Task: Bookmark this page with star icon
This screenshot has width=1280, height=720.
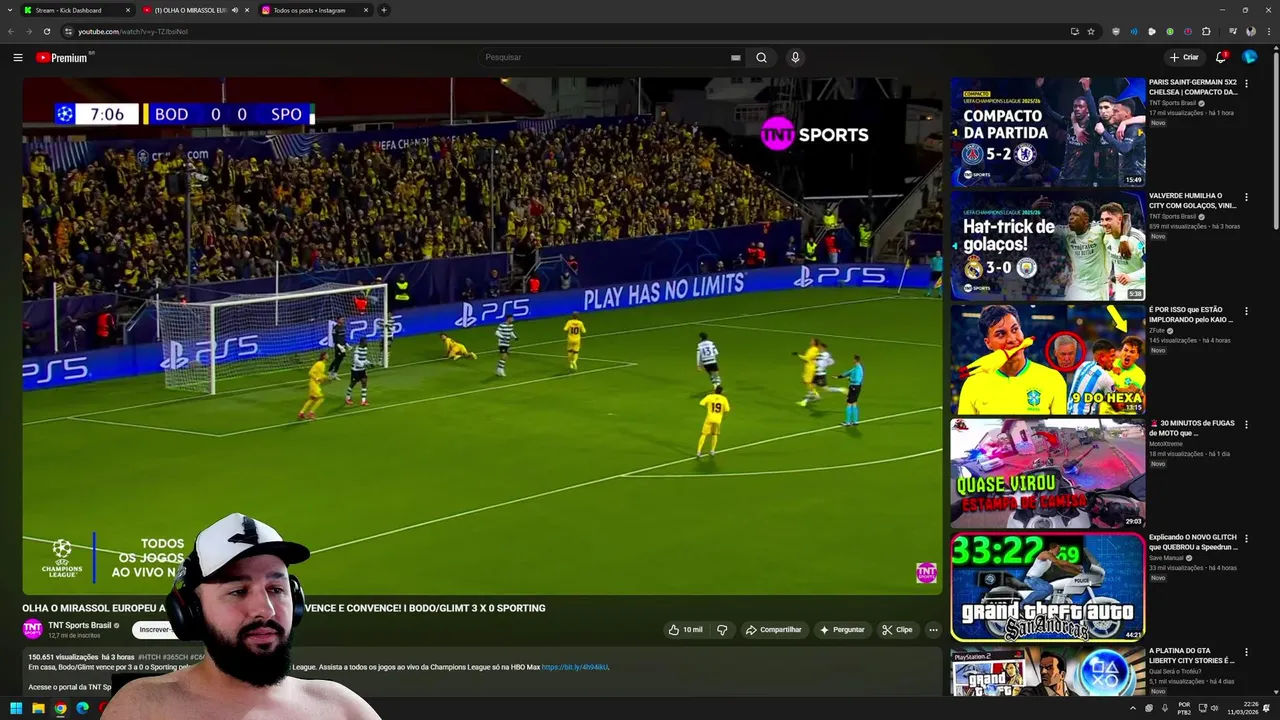Action: point(1091,31)
